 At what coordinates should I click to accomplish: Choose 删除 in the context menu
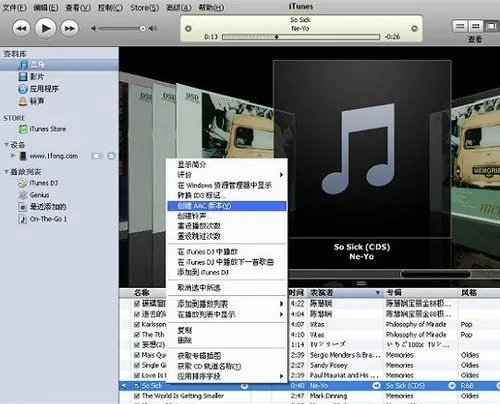(227, 340)
